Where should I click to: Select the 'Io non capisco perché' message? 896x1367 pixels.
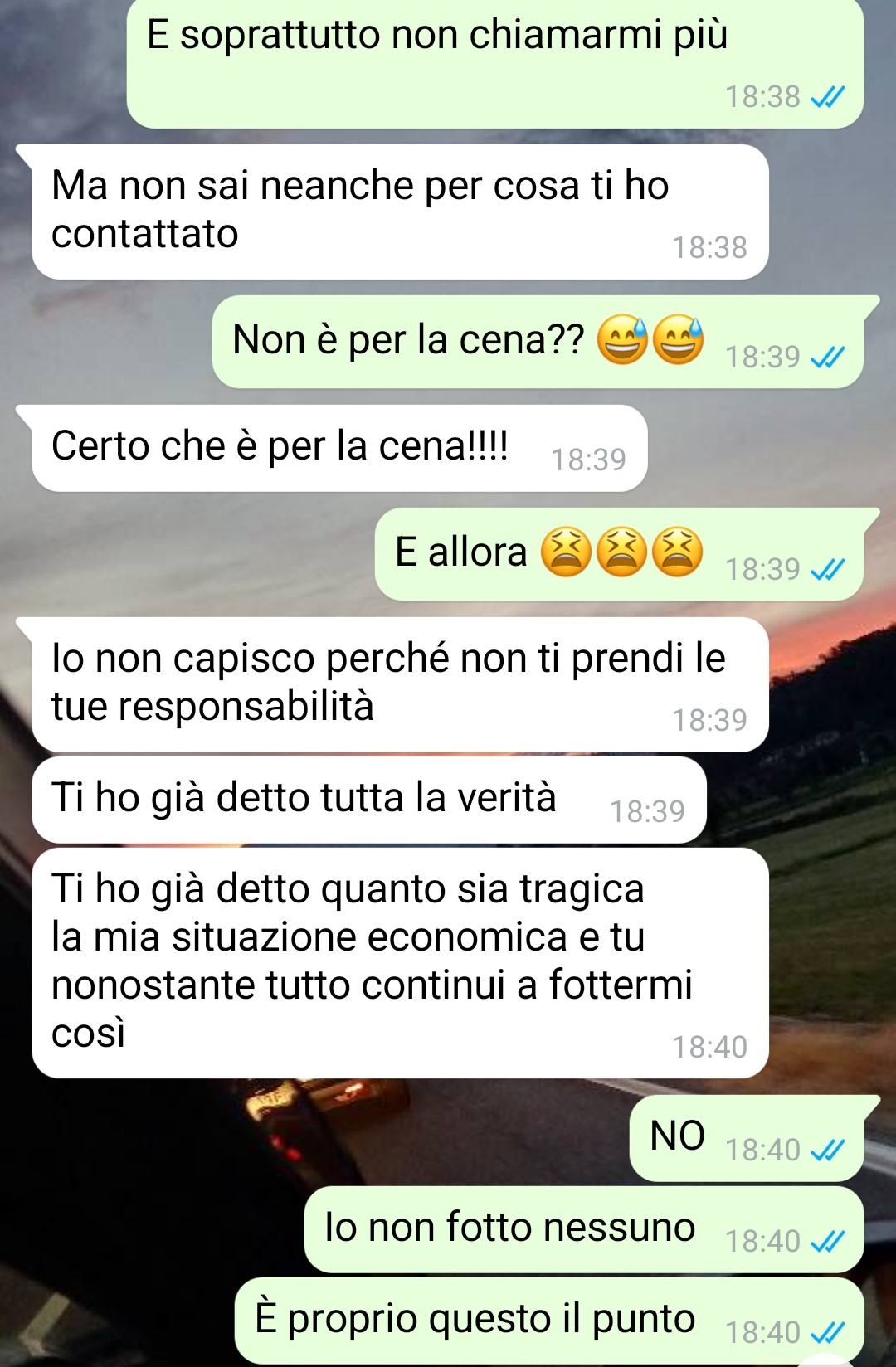tap(400, 684)
